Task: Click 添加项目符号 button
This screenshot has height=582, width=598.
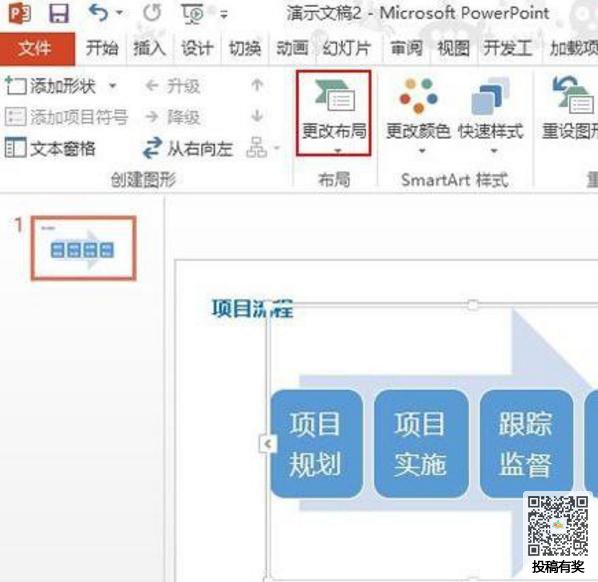Action: (x=66, y=116)
